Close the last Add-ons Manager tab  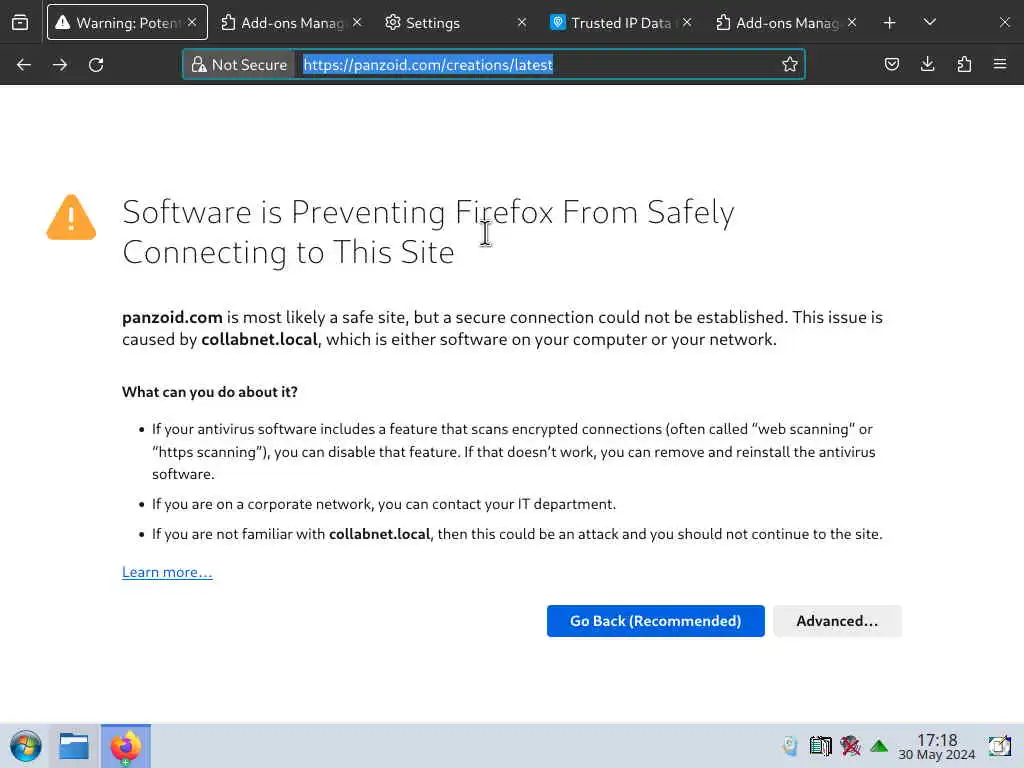click(852, 22)
